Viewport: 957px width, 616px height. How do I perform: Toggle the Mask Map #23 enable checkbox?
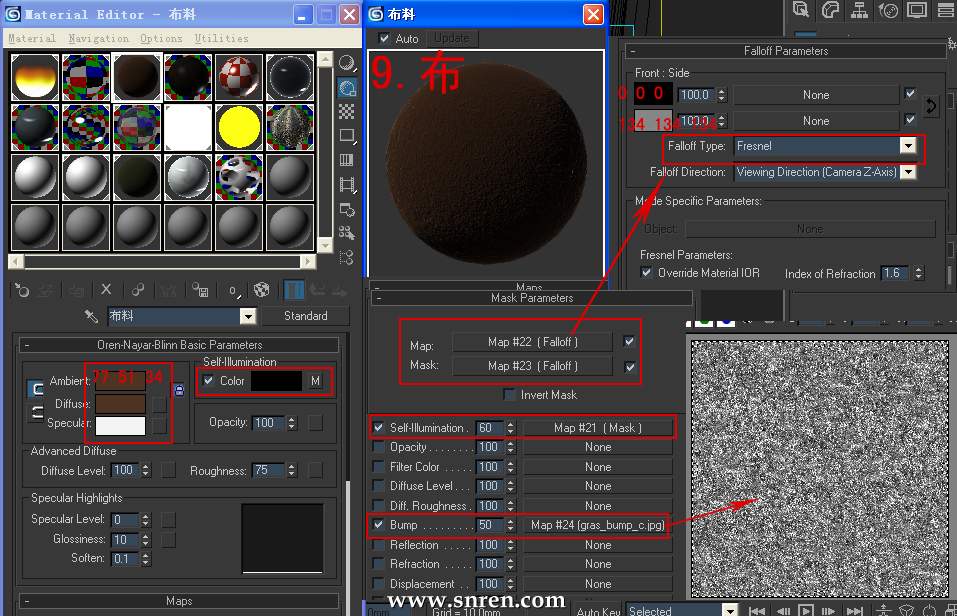click(630, 366)
